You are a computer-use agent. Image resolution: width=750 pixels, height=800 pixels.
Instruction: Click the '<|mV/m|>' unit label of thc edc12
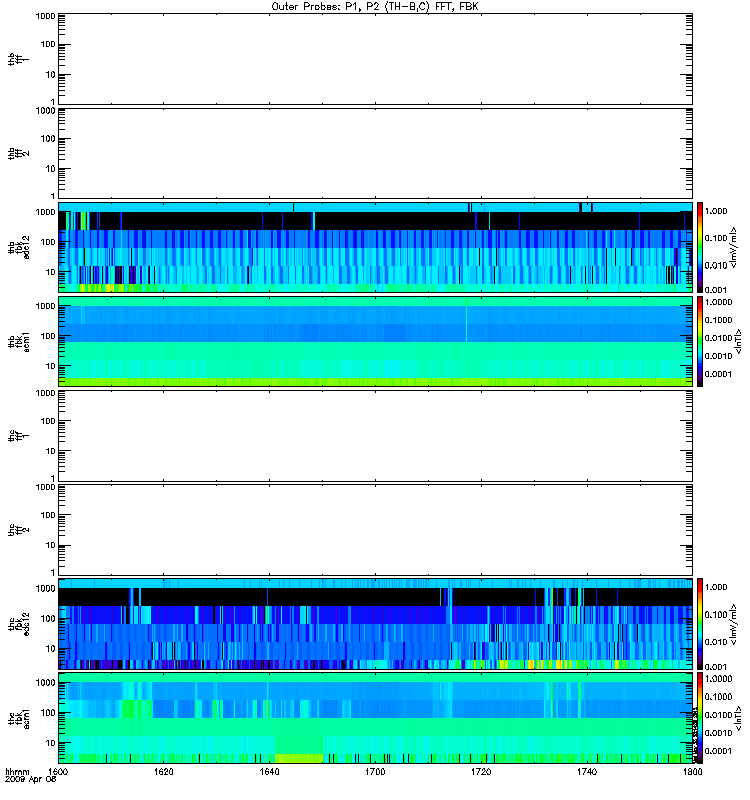tap(734, 624)
